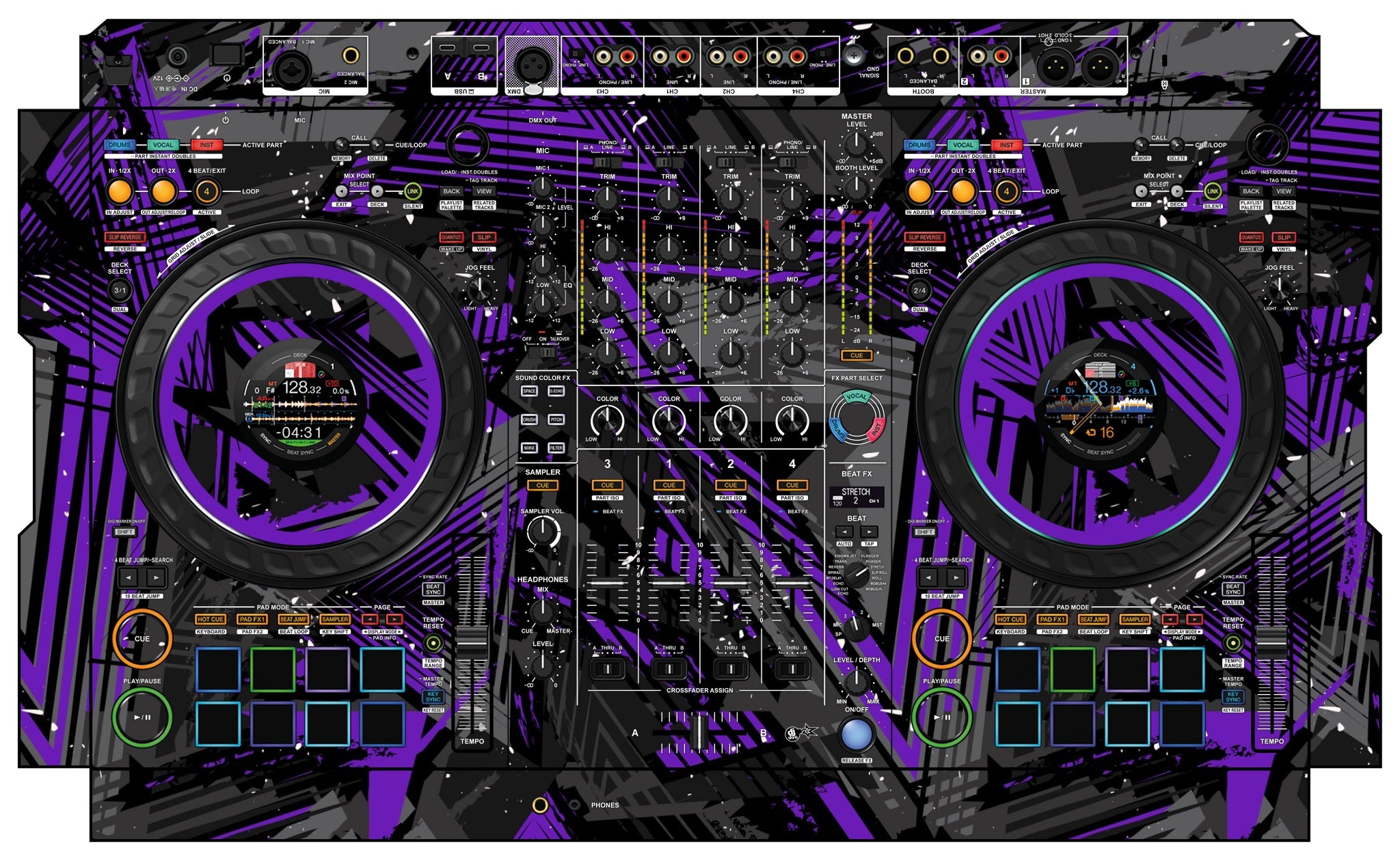Viewport: 1400px width, 850px height.
Task: Toggle KEY SYNC on right deck
Action: (1233, 697)
